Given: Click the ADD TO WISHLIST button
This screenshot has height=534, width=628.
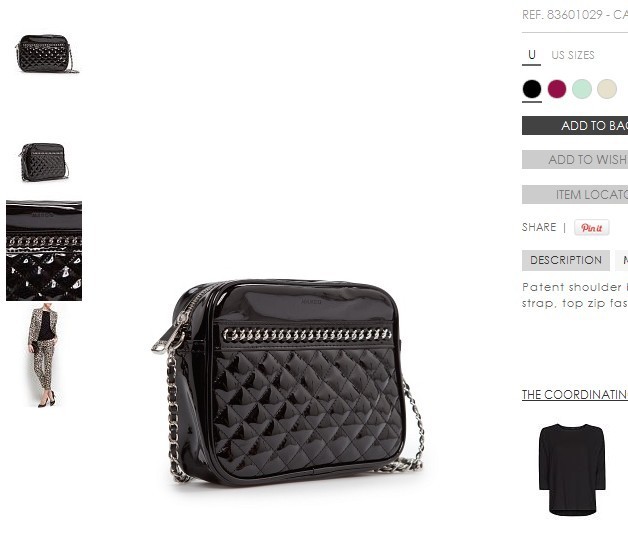Looking at the screenshot, I should (x=575, y=160).
